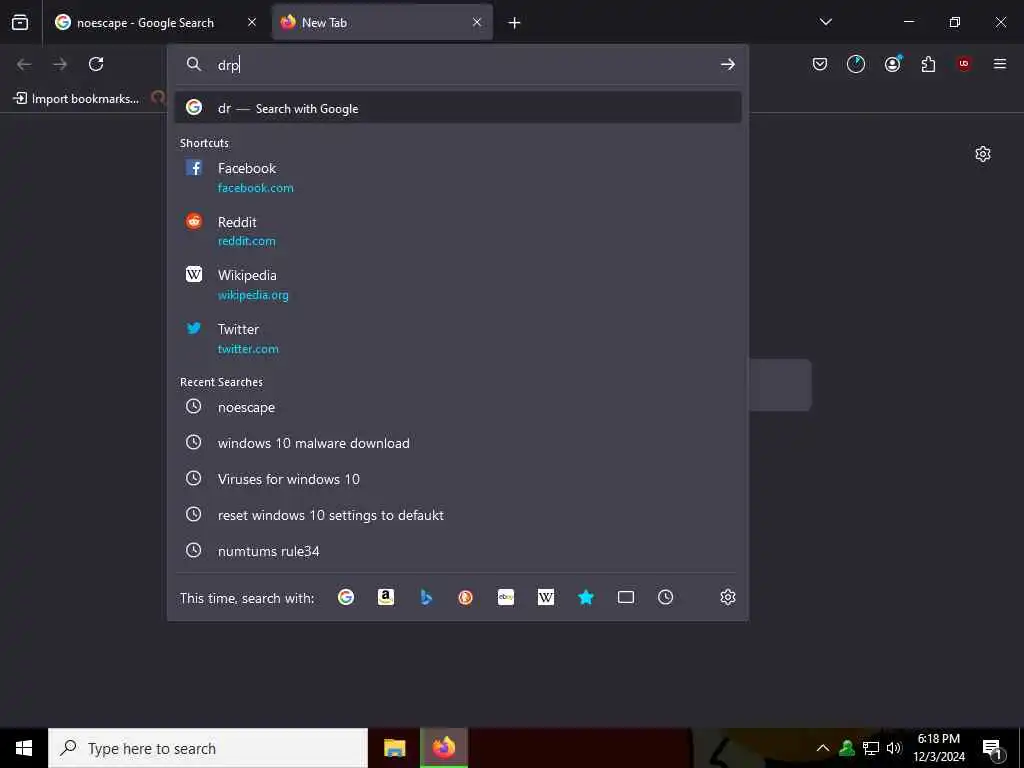Screen dimensions: 1024x768
Task: Select recent search Viruses for windows 10
Action: click(458, 479)
